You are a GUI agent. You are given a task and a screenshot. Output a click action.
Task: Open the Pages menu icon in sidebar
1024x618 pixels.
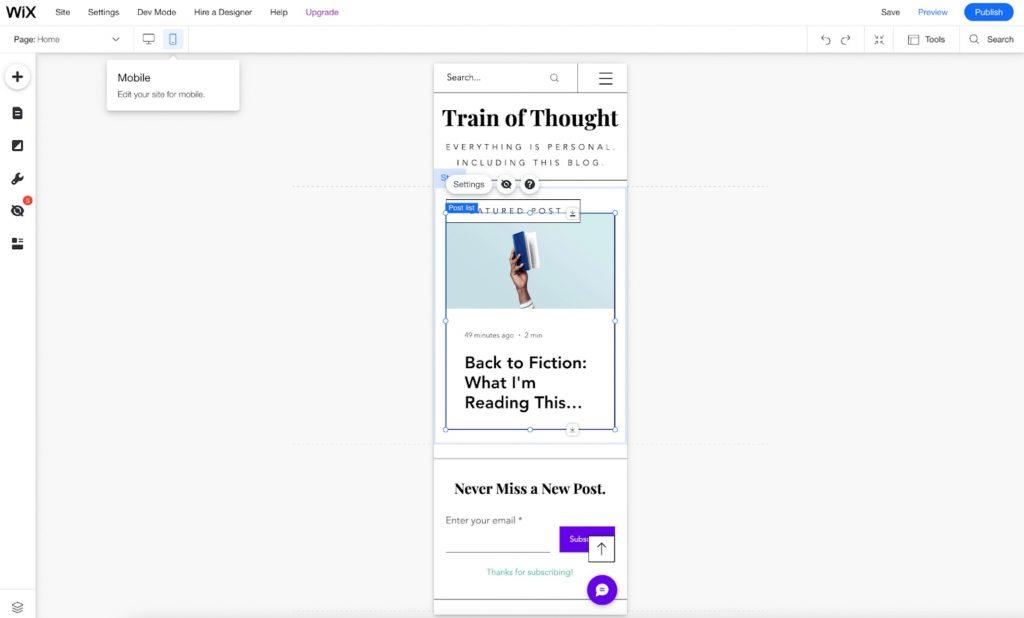pyautogui.click(x=17, y=113)
